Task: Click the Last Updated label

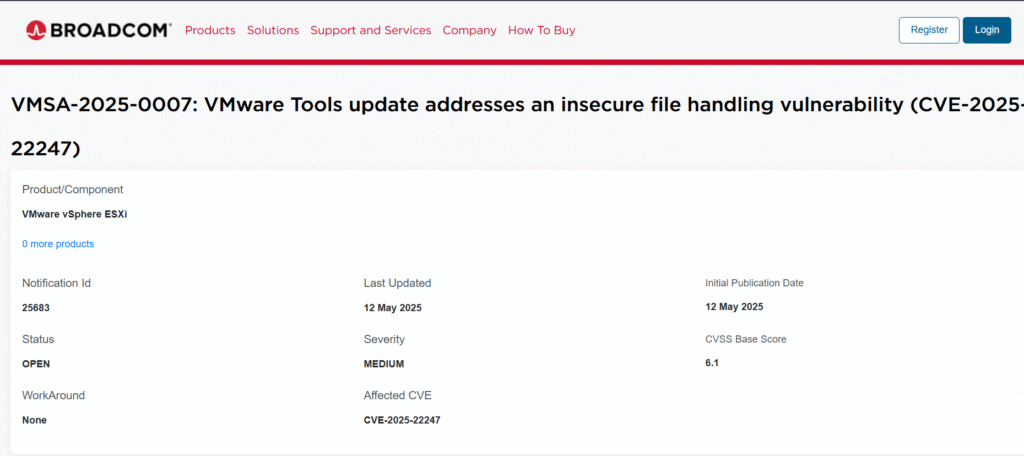Action: tap(398, 284)
